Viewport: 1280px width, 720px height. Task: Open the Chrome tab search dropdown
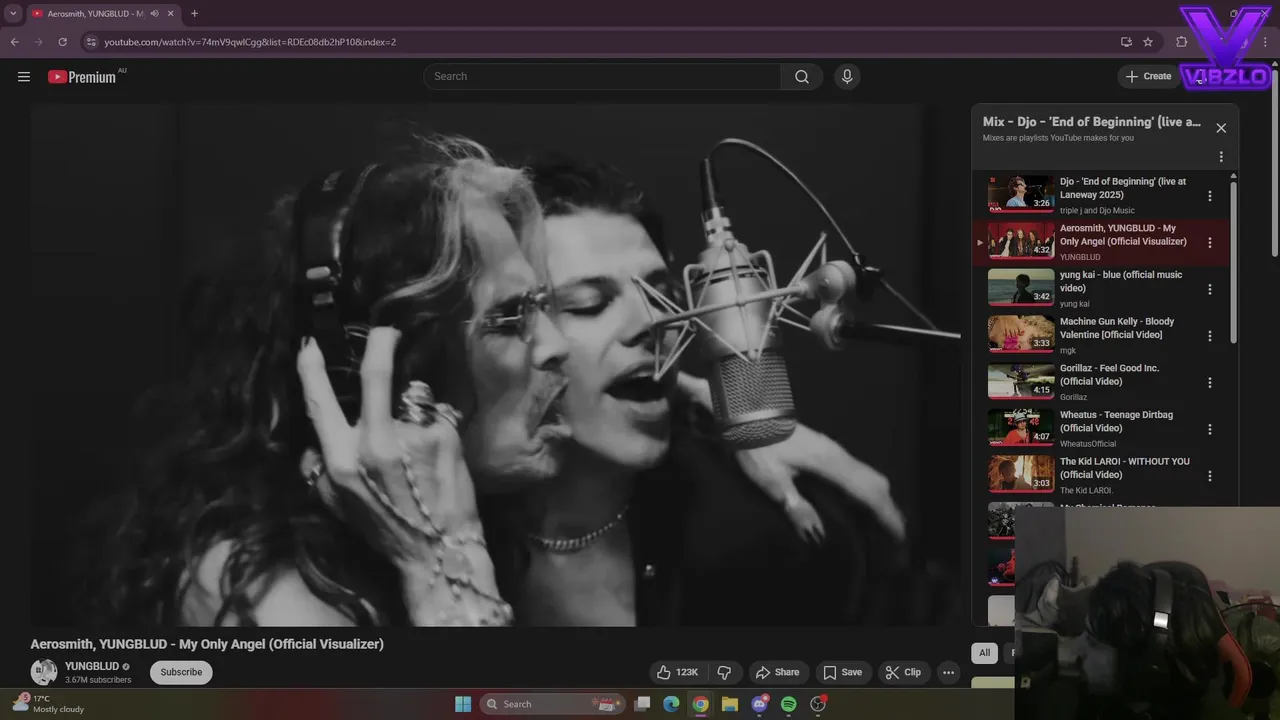(13, 13)
